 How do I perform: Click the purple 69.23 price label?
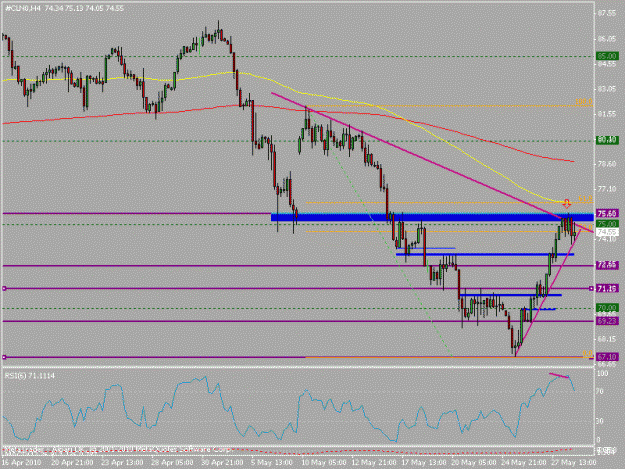pyautogui.click(x=607, y=321)
